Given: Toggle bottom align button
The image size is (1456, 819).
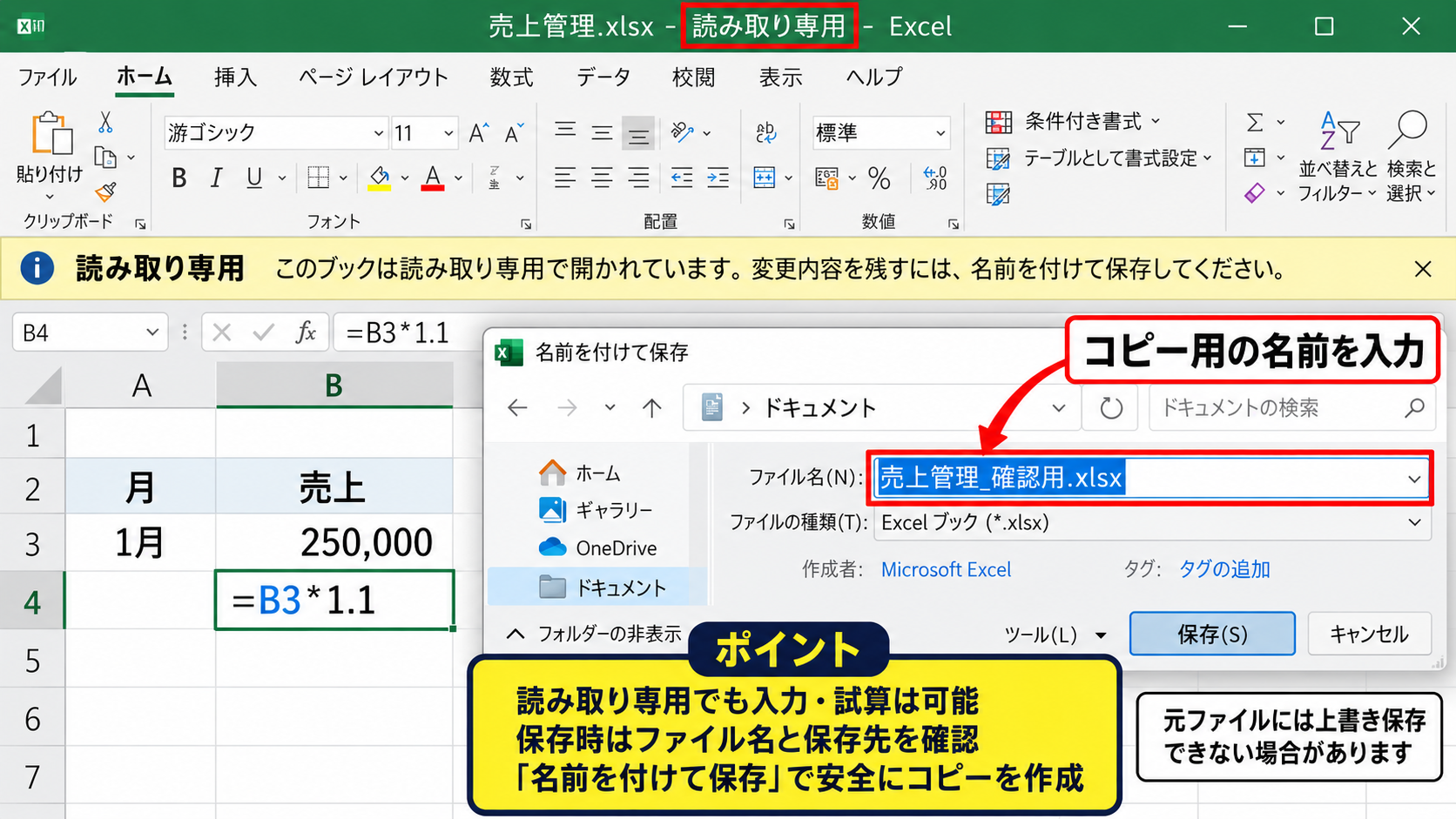Looking at the screenshot, I should pos(638,133).
